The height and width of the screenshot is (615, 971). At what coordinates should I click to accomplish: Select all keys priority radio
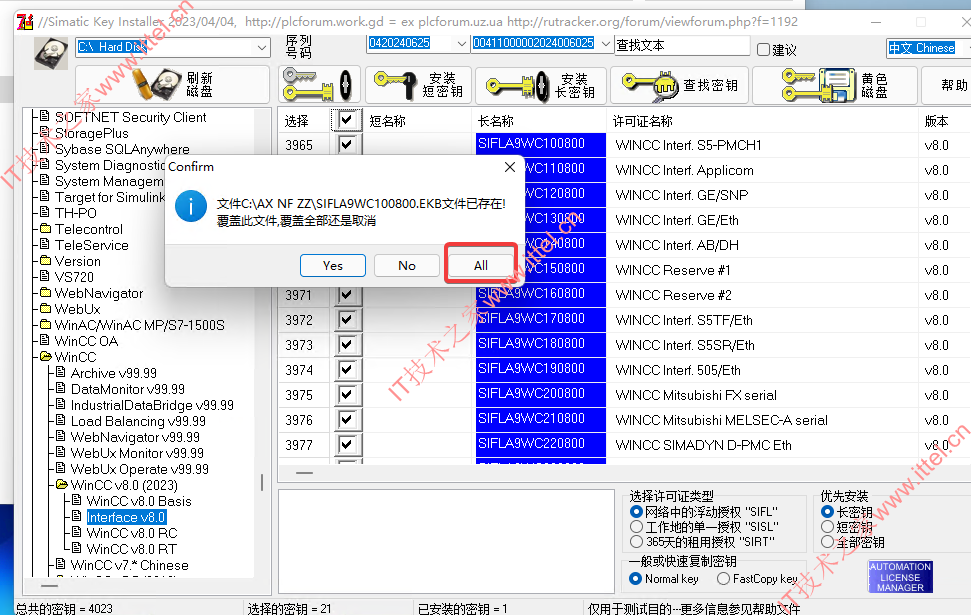(x=827, y=541)
